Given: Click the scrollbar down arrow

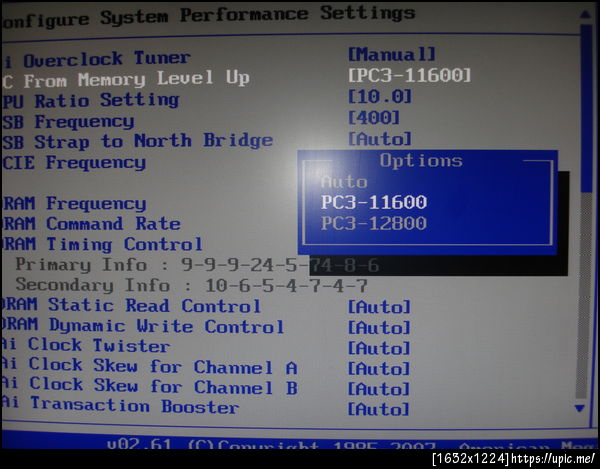Looking at the screenshot, I should point(580,408).
